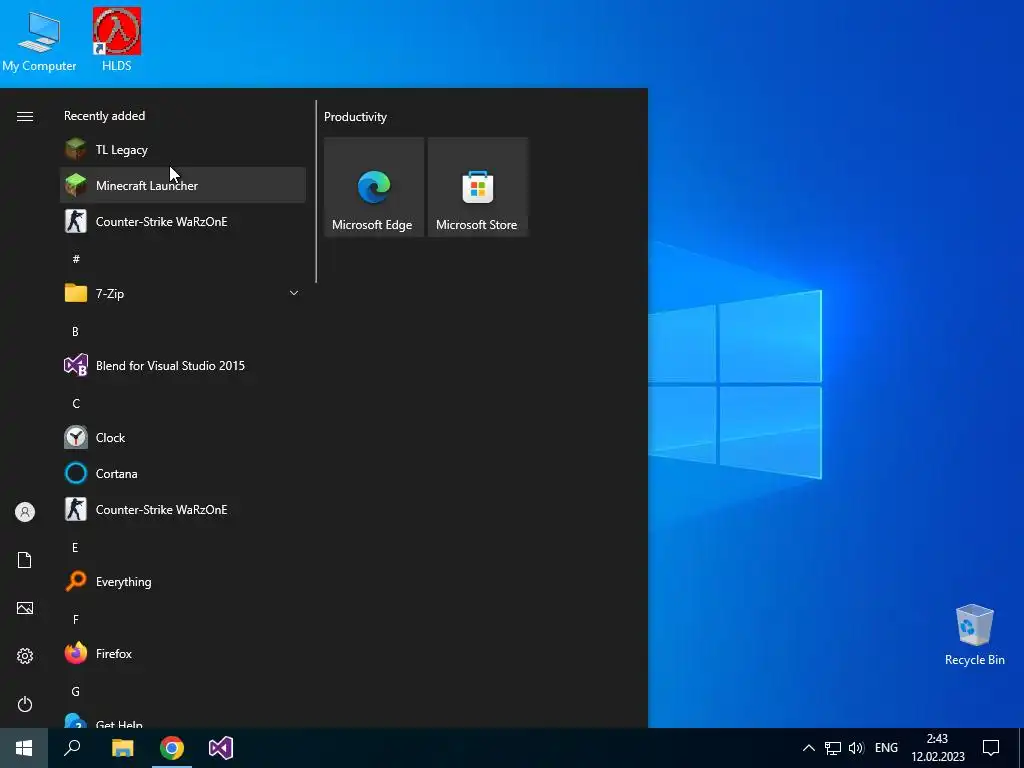This screenshot has height=768, width=1024.
Task: Open the user account icon
Action: (x=25, y=512)
